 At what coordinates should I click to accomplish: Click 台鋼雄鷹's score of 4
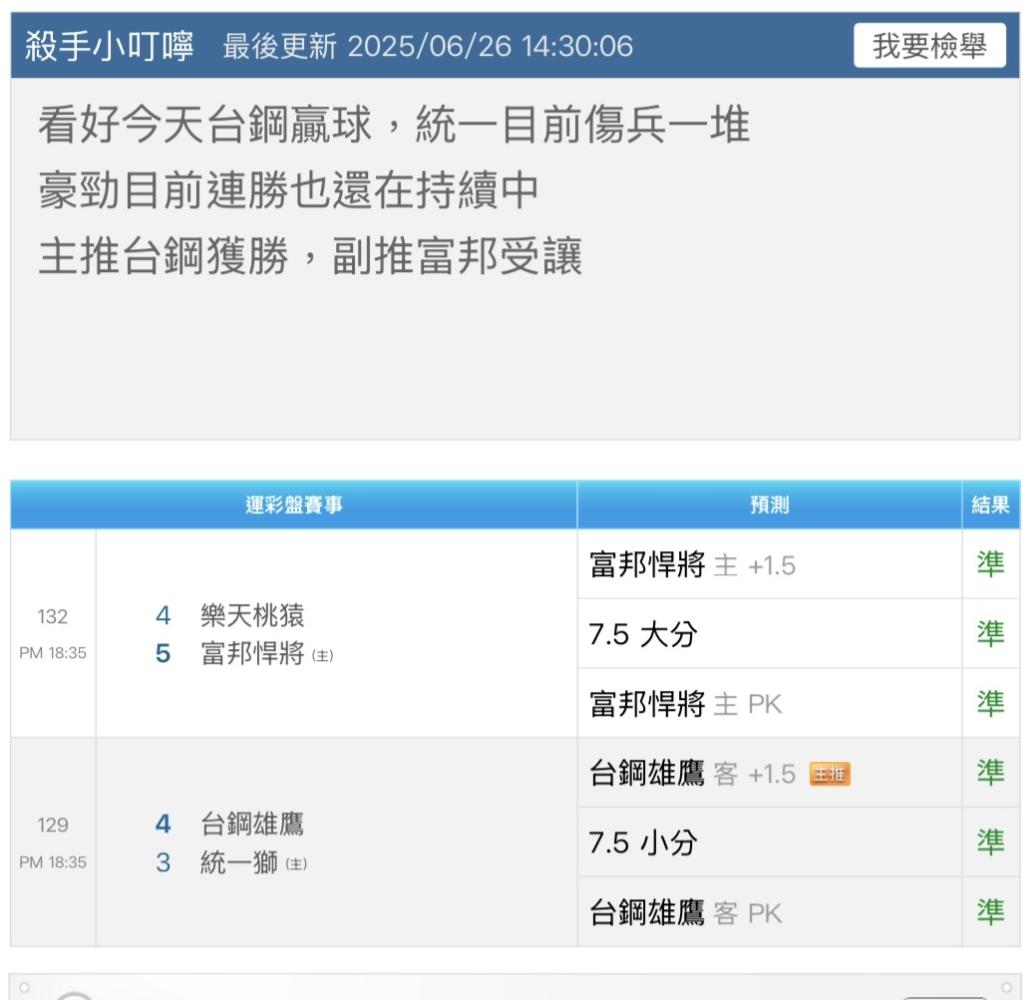point(163,824)
